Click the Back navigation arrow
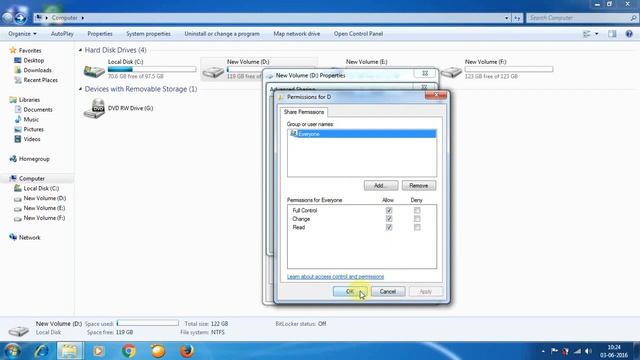Screen dimensions: 640x360 tap(7, 18)
